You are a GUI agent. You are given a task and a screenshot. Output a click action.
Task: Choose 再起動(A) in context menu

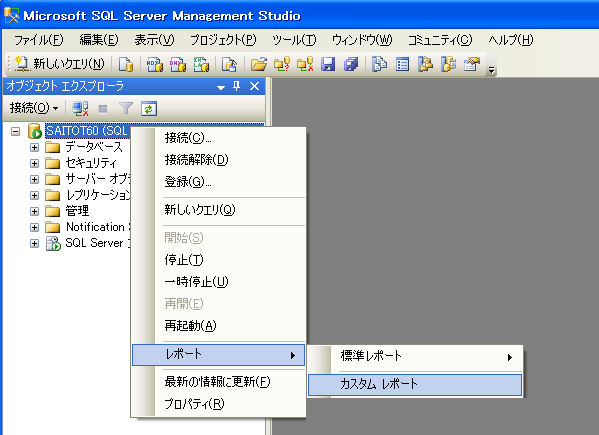(x=219, y=326)
